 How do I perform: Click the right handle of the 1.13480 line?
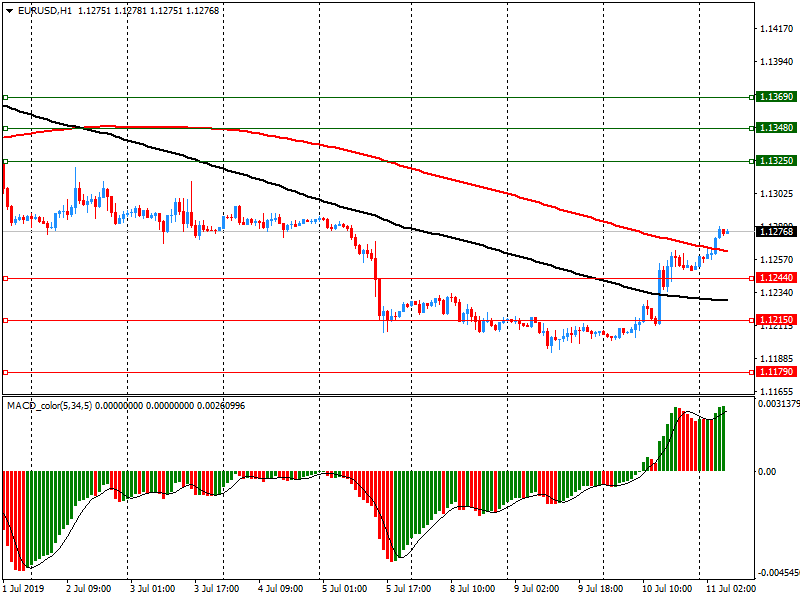752,129
